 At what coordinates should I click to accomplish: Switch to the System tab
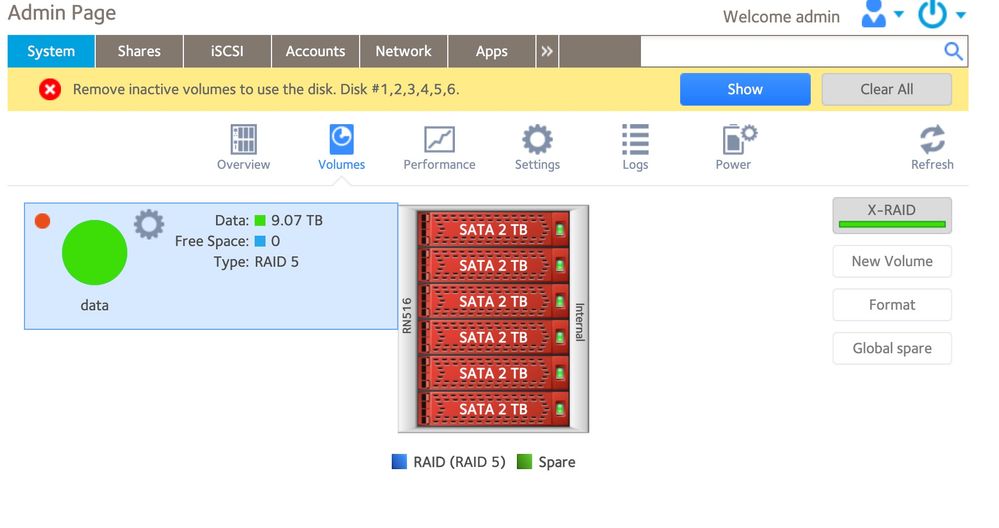pos(51,51)
